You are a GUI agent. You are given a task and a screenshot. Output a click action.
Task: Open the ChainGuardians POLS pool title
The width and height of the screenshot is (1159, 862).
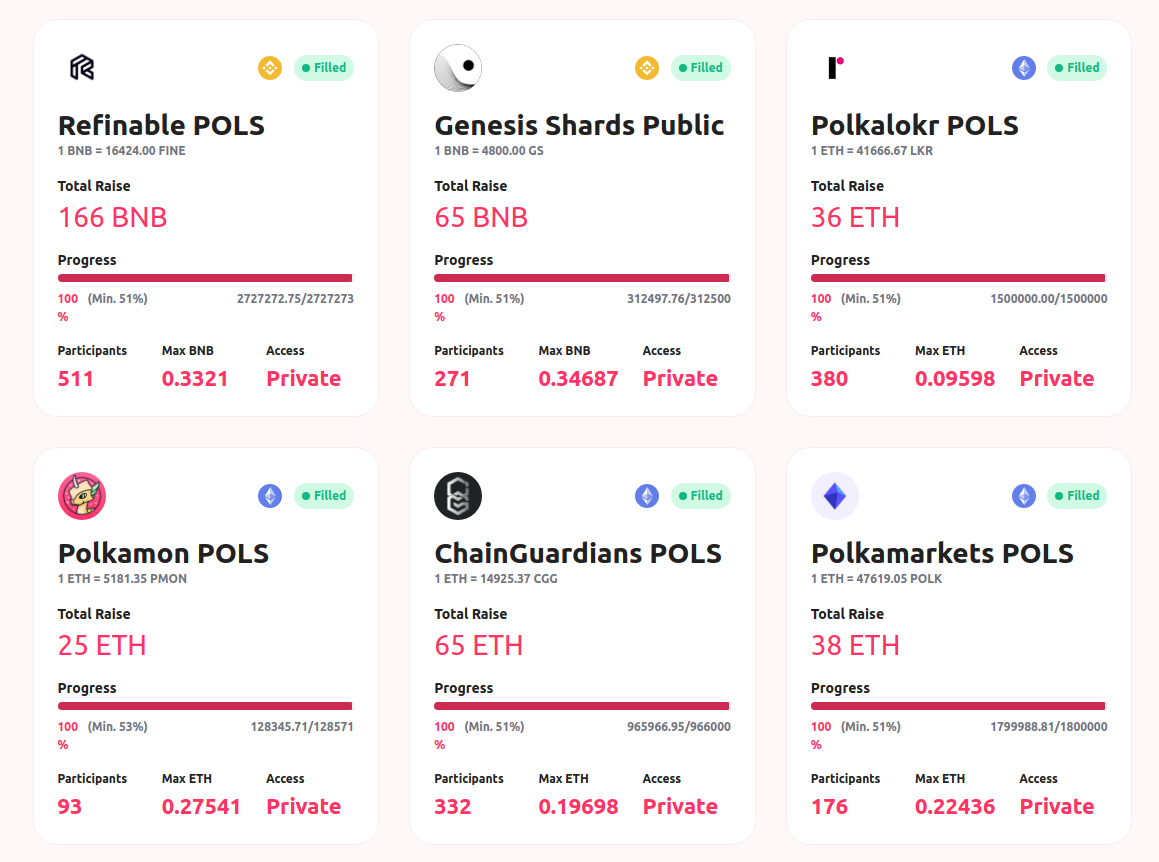point(578,554)
